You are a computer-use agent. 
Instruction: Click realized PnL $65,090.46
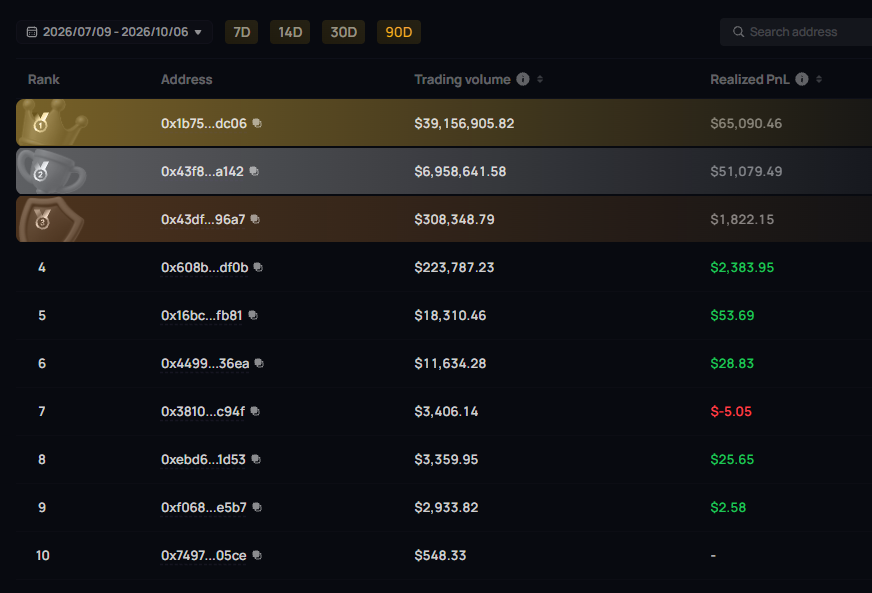(x=746, y=123)
